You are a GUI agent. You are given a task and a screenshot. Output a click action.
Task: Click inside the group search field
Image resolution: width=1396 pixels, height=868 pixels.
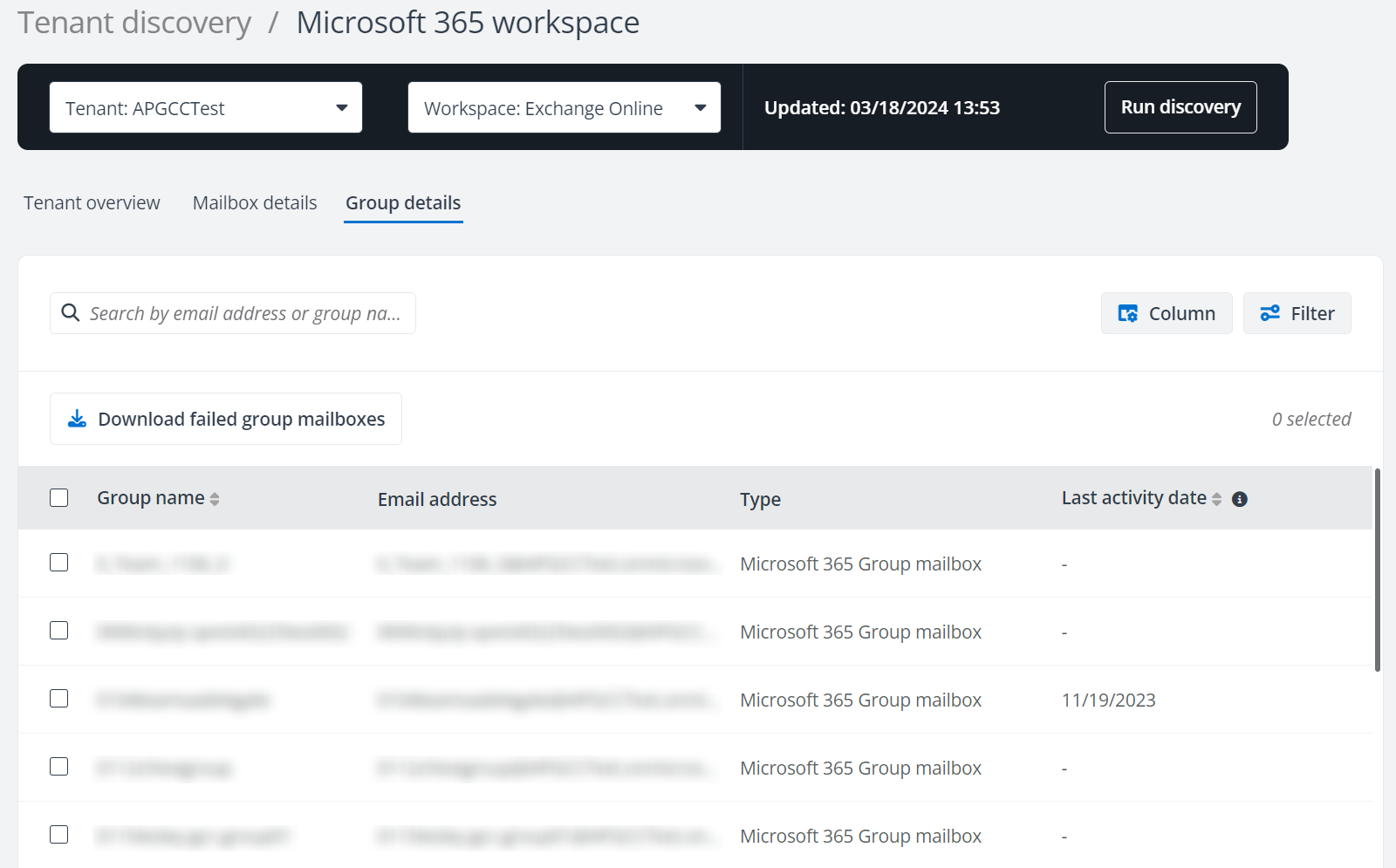[244, 312]
